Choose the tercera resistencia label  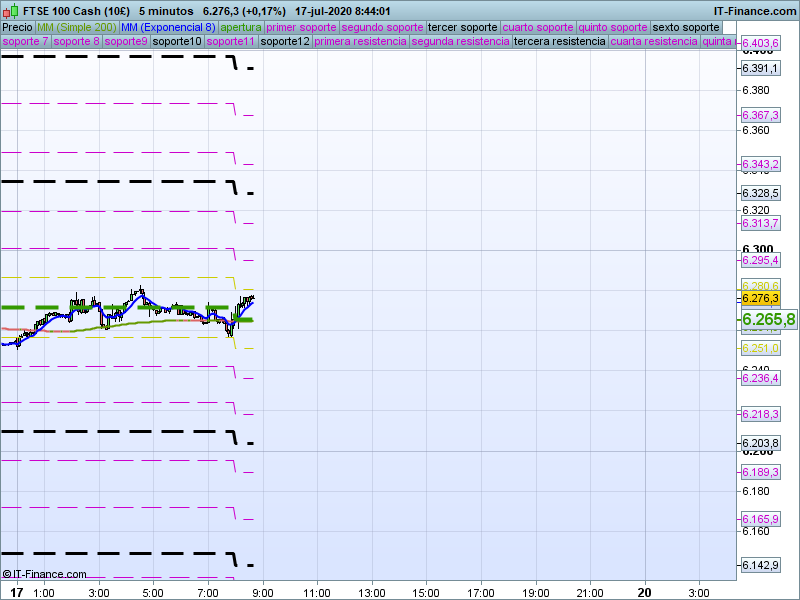tap(559, 41)
